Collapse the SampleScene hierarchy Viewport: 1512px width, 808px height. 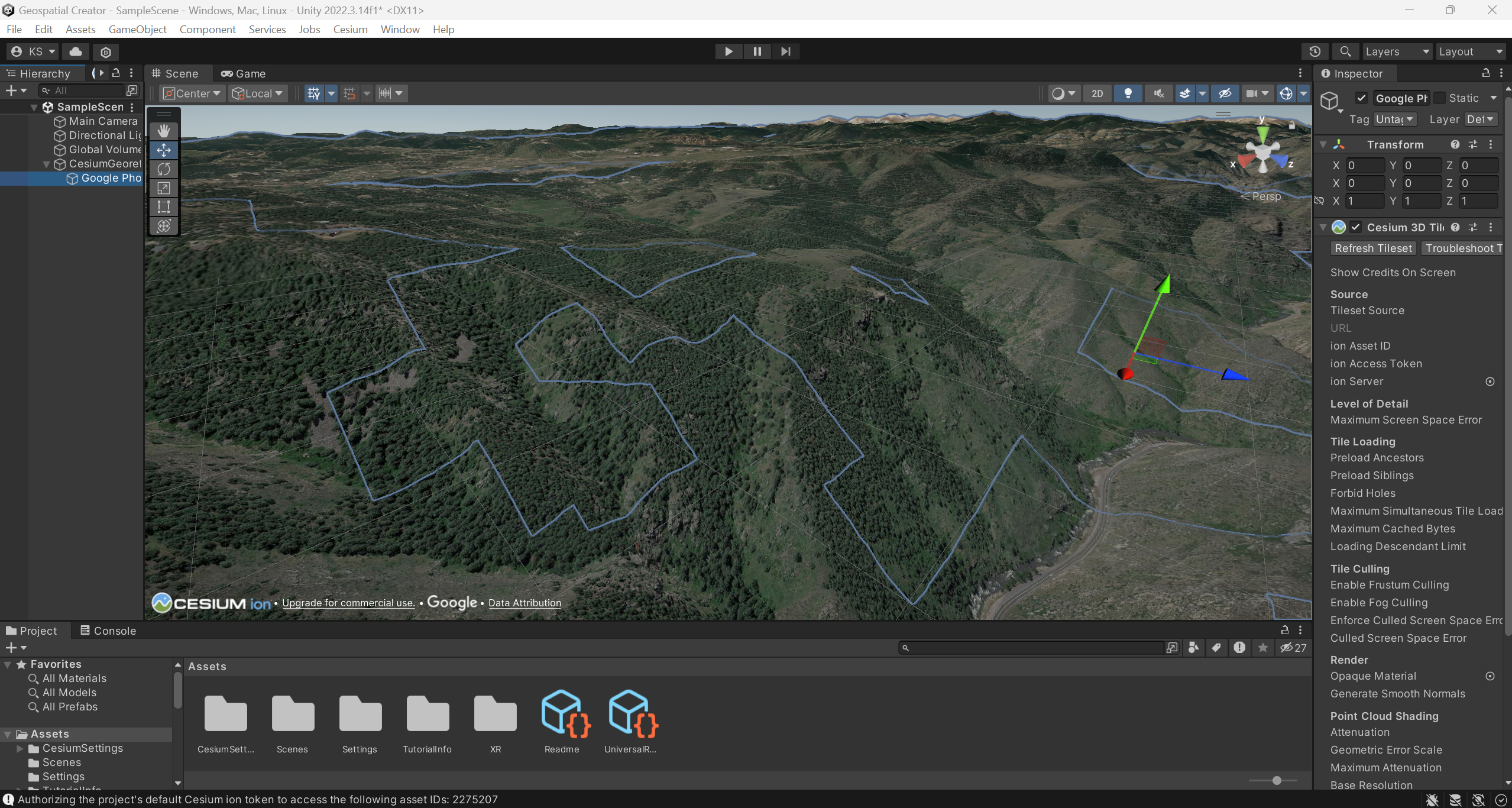click(34, 107)
